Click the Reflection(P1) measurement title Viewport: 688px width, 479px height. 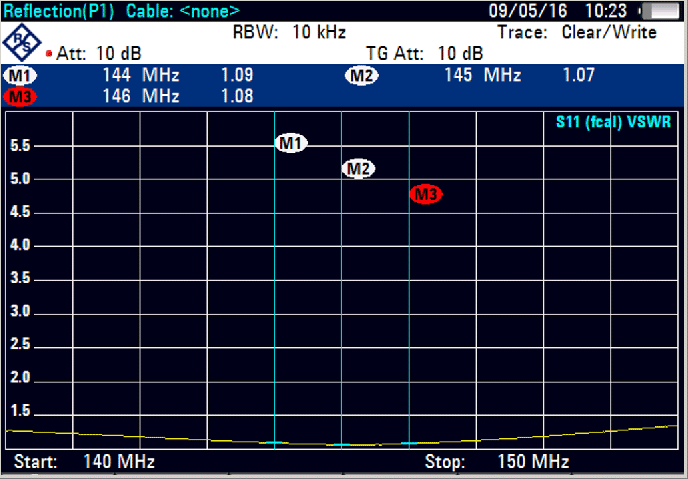[x=59, y=12]
